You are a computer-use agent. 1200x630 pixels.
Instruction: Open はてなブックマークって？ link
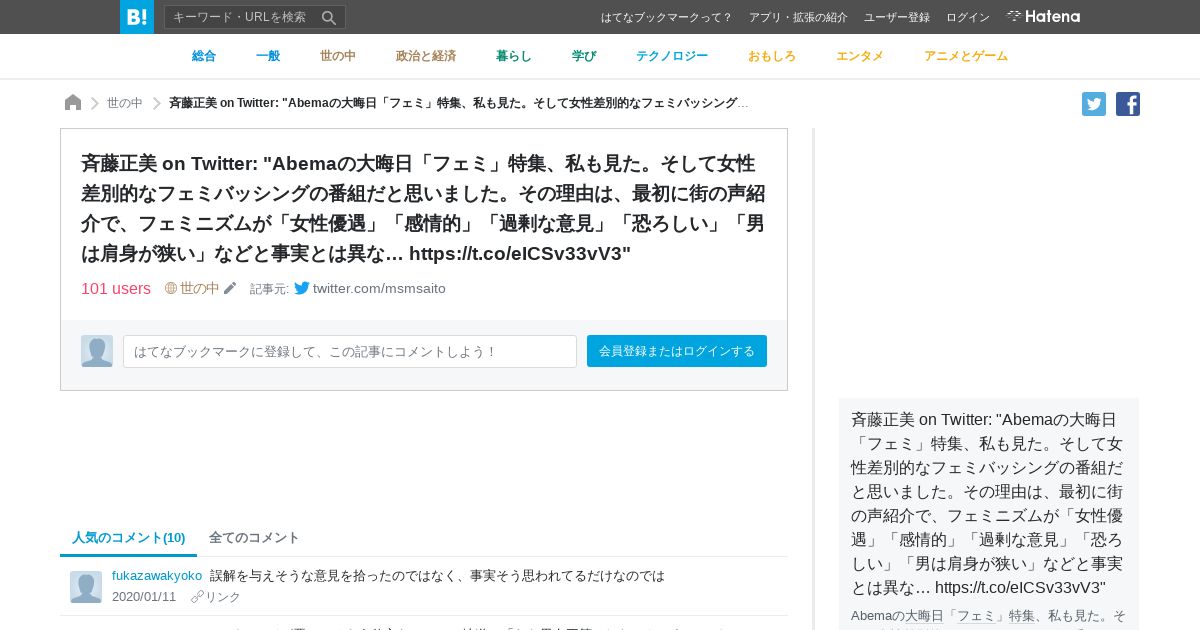click(667, 17)
